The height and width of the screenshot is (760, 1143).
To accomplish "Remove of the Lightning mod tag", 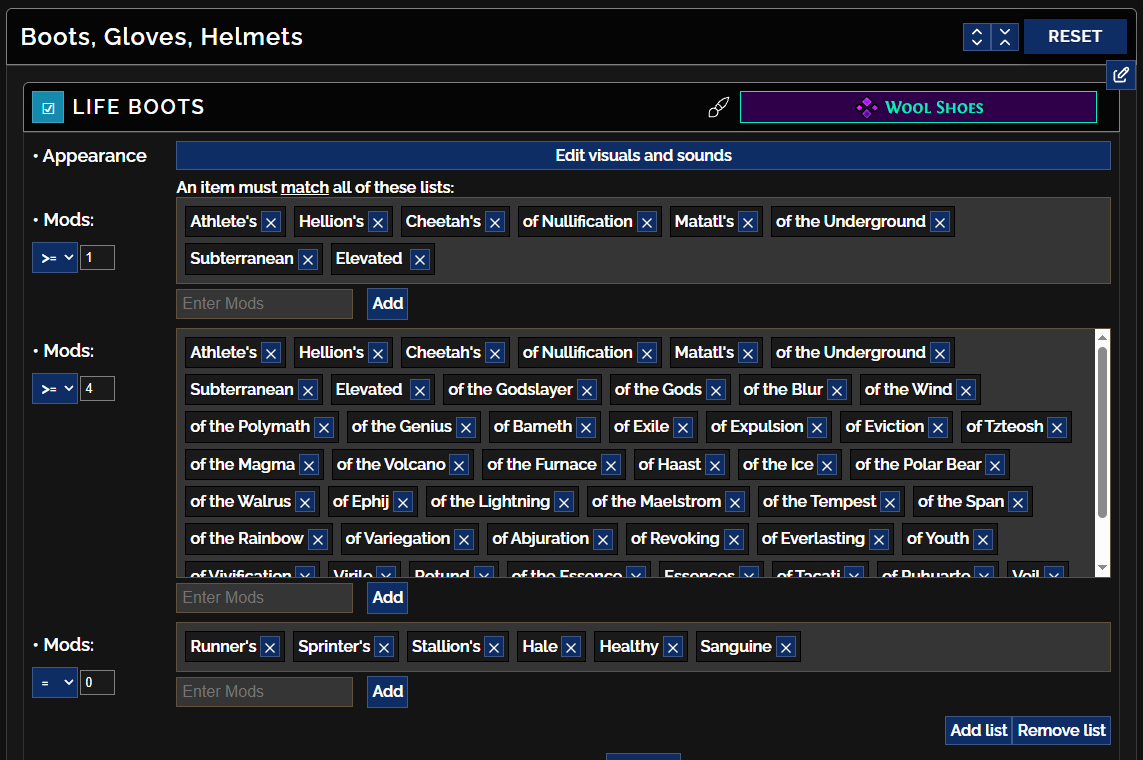I will tap(563, 502).
